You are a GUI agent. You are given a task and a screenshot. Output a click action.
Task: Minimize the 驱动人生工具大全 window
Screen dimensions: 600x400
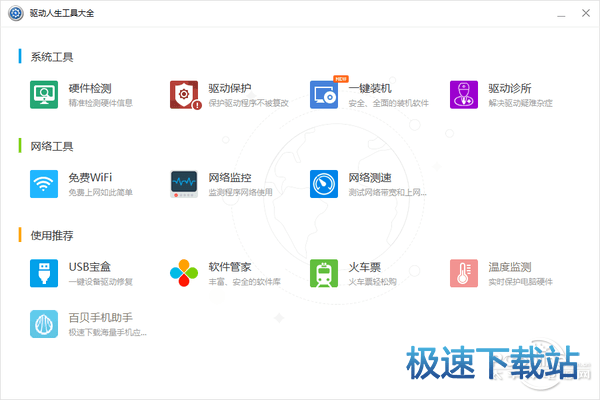tap(561, 14)
